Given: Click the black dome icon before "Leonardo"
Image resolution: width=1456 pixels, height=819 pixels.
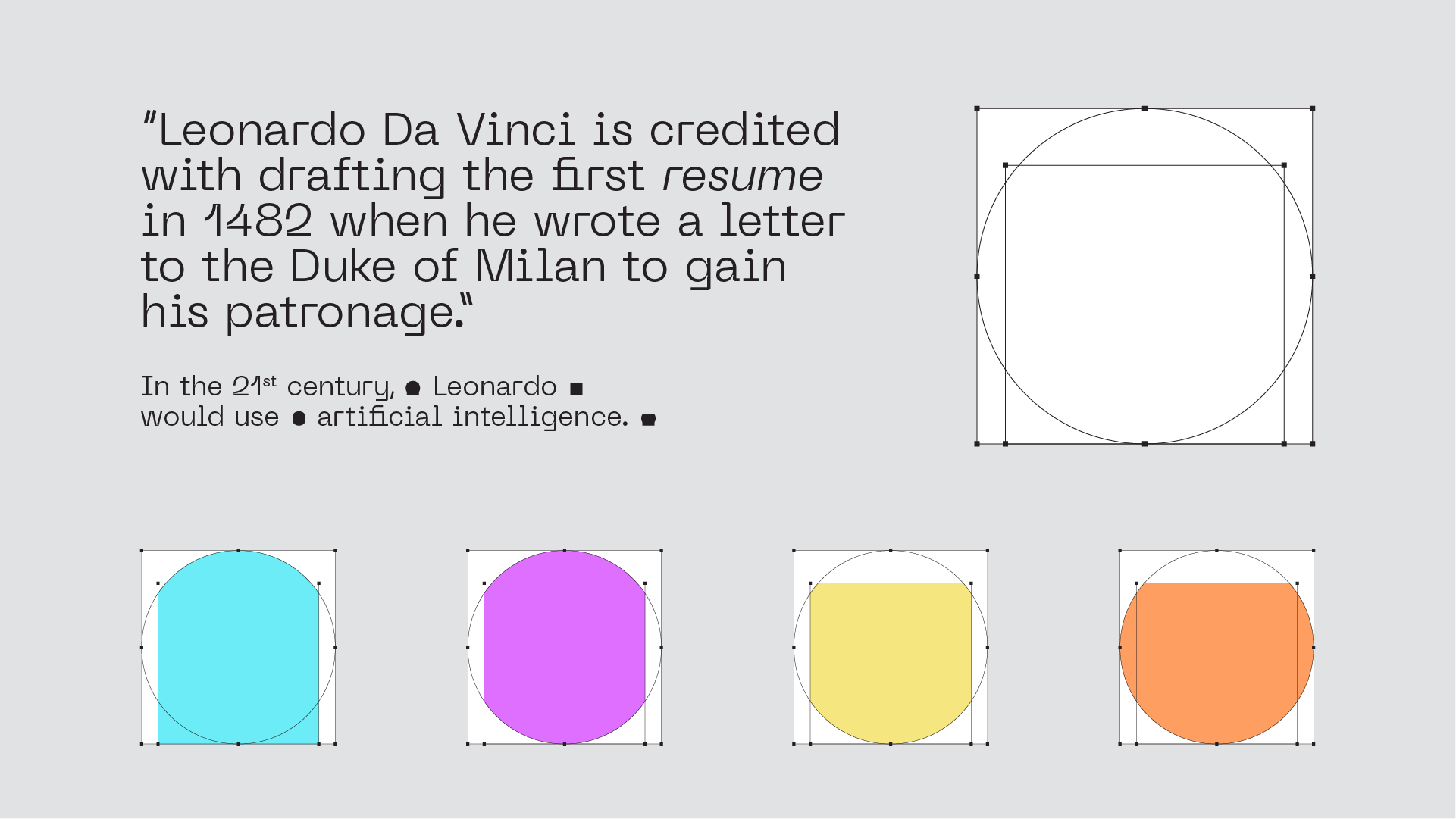Looking at the screenshot, I should (x=413, y=389).
